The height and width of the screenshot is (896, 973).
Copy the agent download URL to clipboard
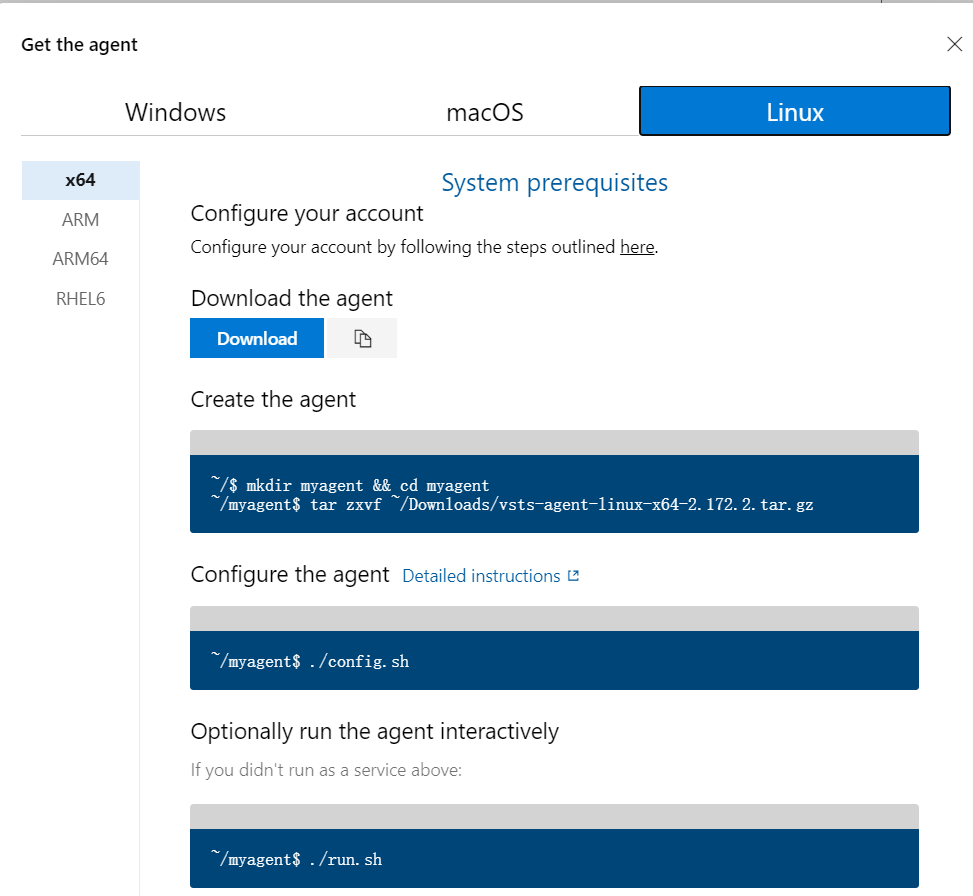point(362,338)
